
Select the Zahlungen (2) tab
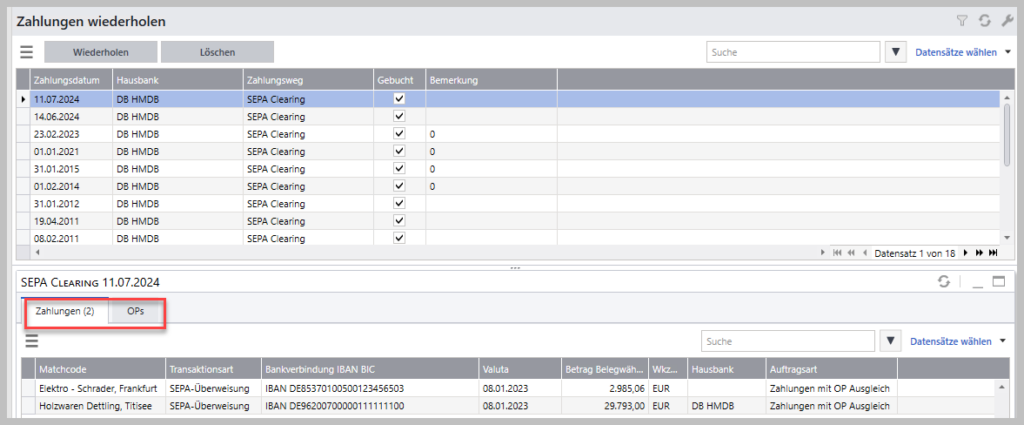point(65,312)
